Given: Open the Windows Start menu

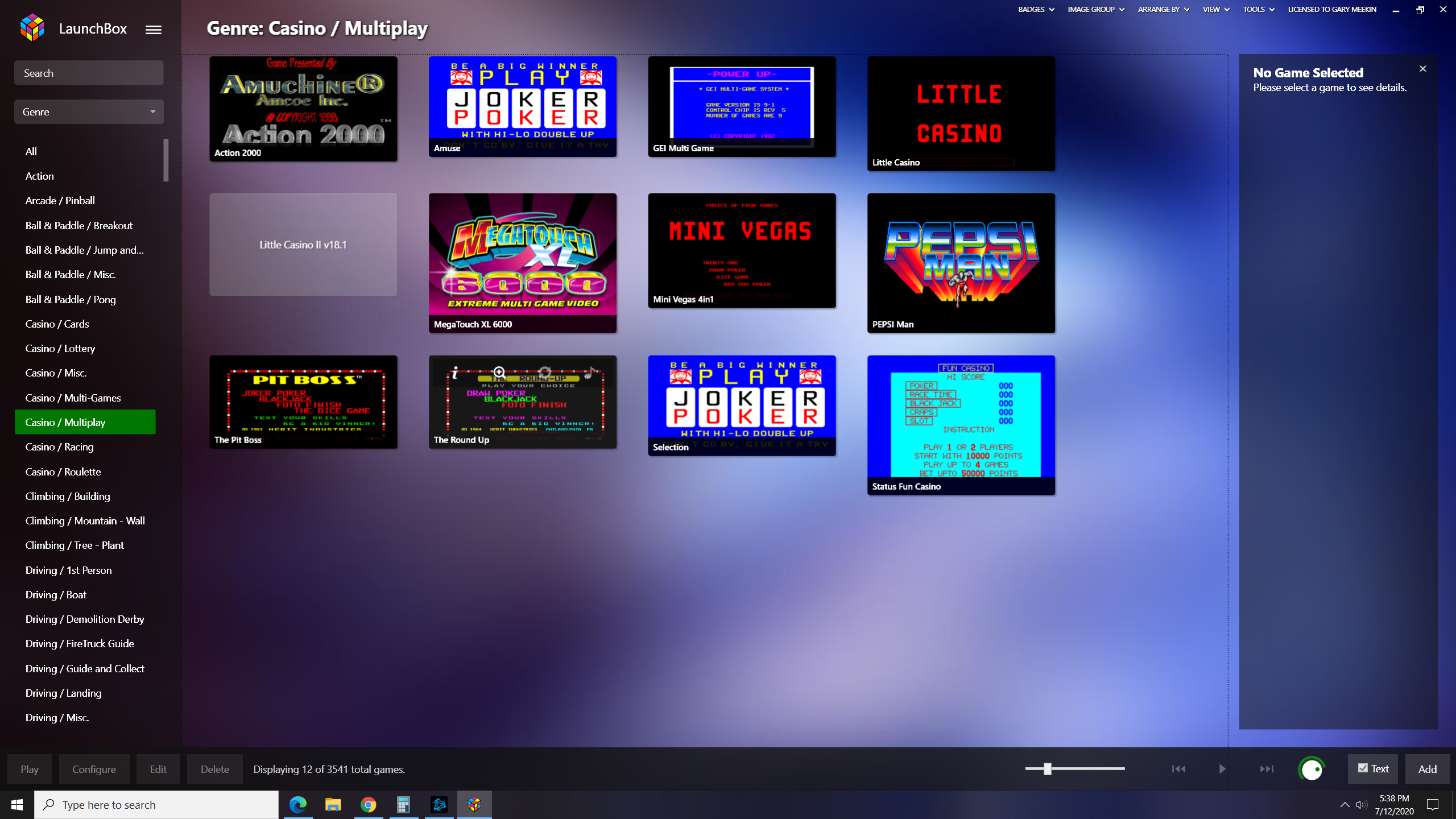Looking at the screenshot, I should pyautogui.click(x=17, y=805).
